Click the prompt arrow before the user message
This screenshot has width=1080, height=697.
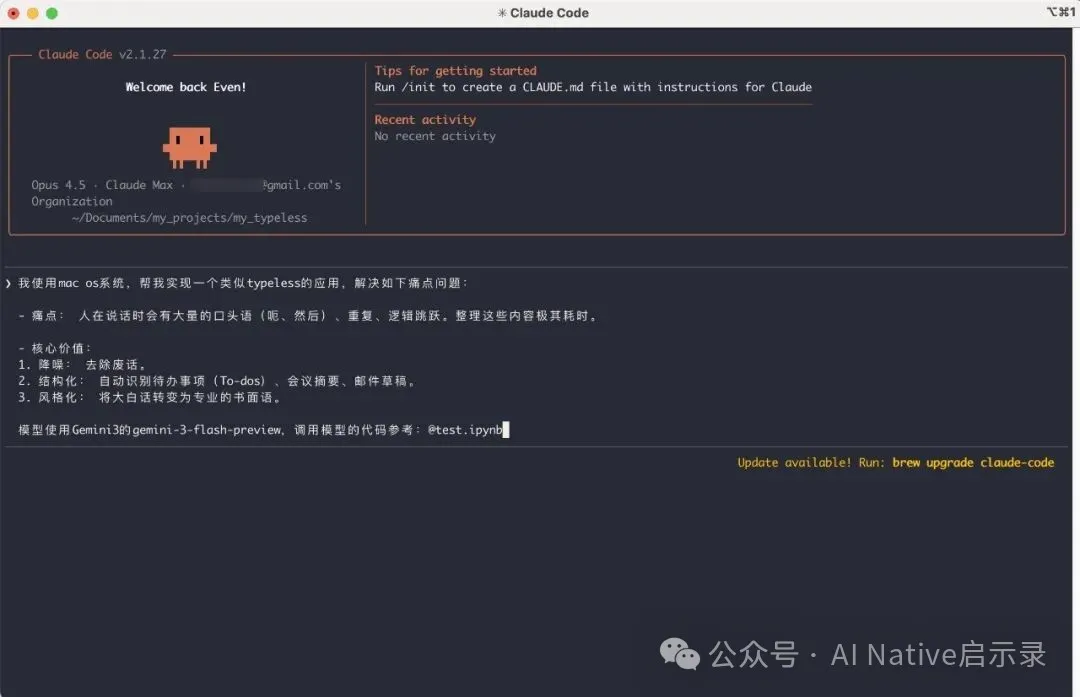click(x=9, y=283)
